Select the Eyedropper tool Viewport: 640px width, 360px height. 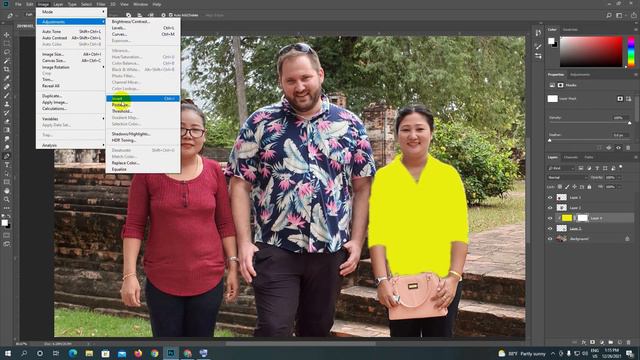7,78
